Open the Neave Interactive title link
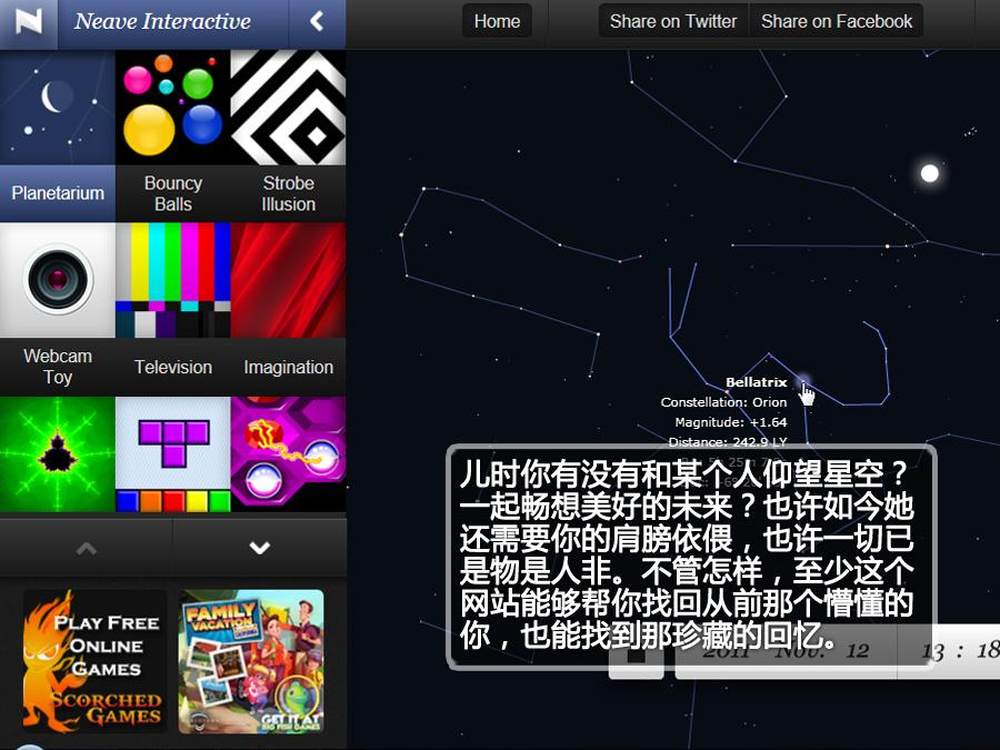The image size is (1000, 750). click(162, 22)
